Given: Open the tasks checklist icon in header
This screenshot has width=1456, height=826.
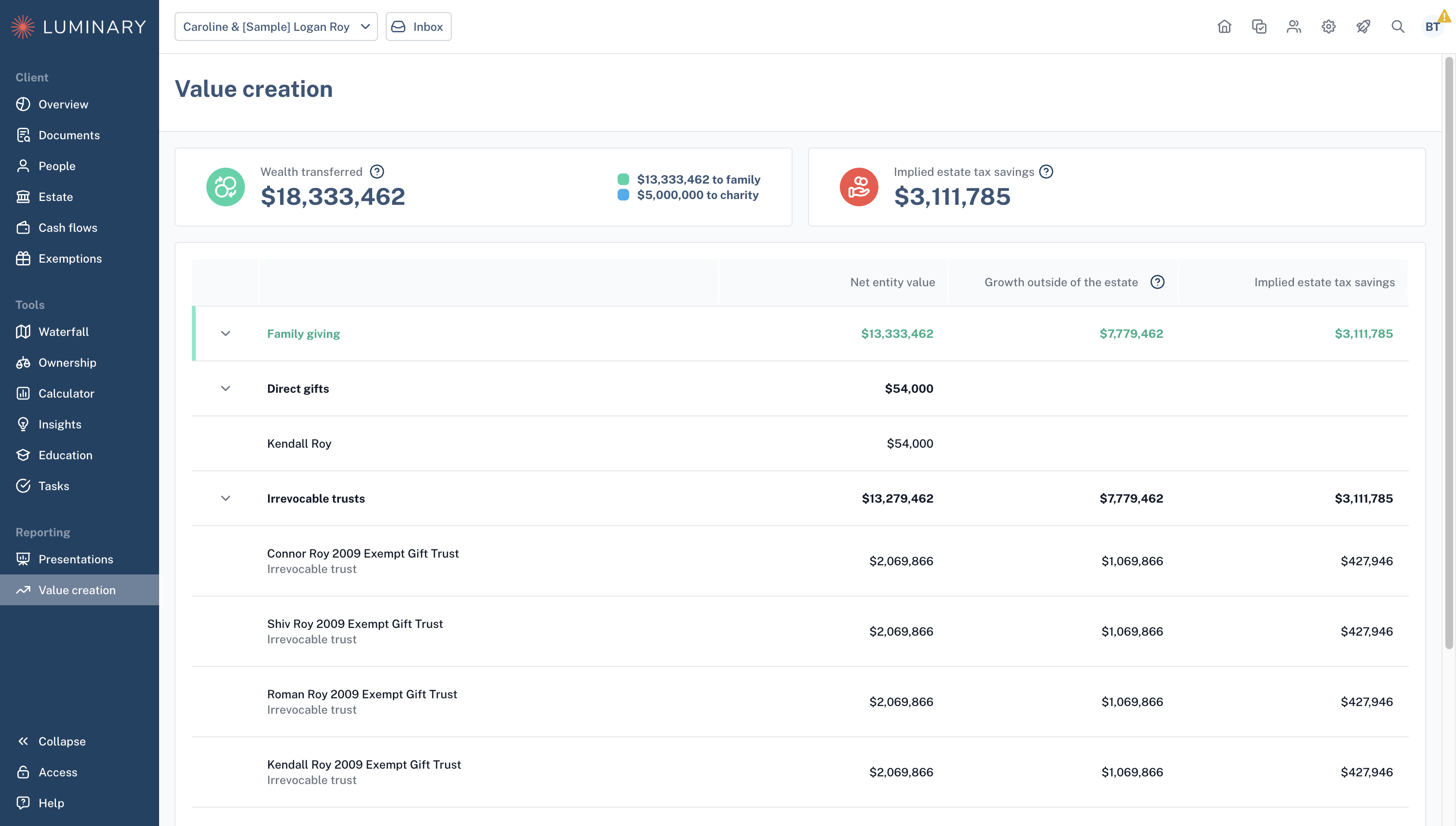Looking at the screenshot, I should (1259, 27).
